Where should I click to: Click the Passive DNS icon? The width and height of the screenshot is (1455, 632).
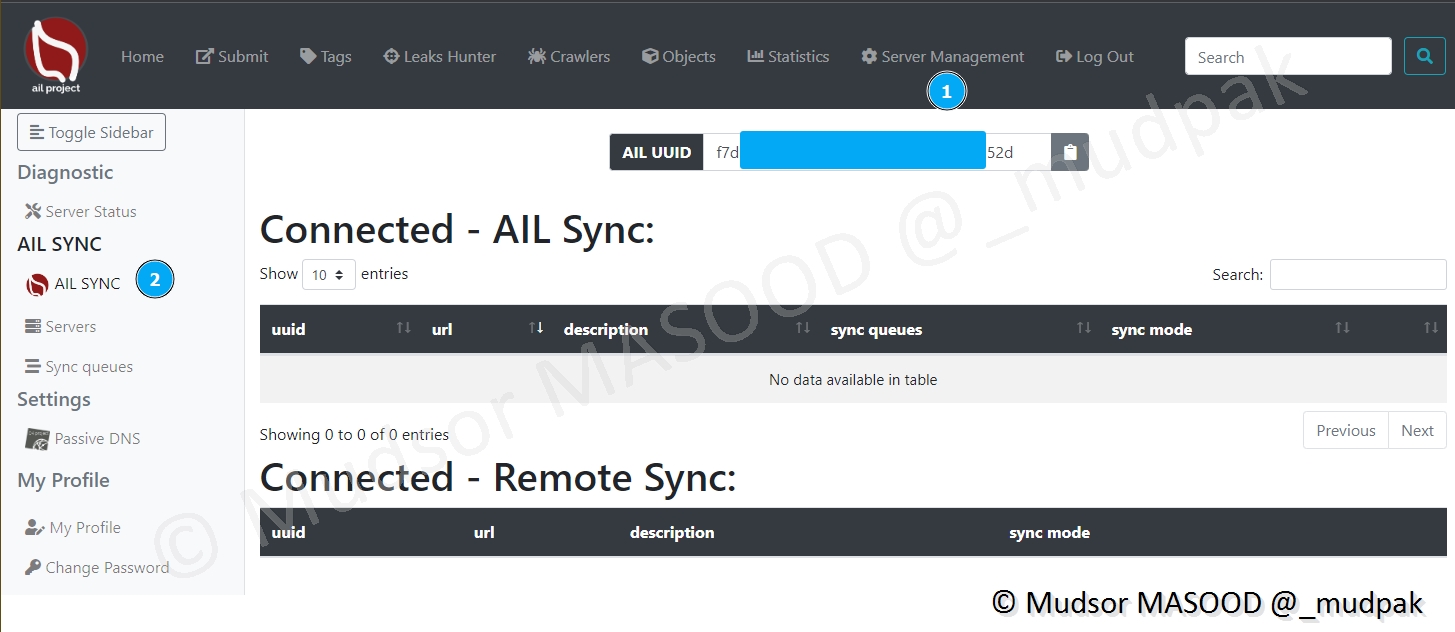click(37, 439)
